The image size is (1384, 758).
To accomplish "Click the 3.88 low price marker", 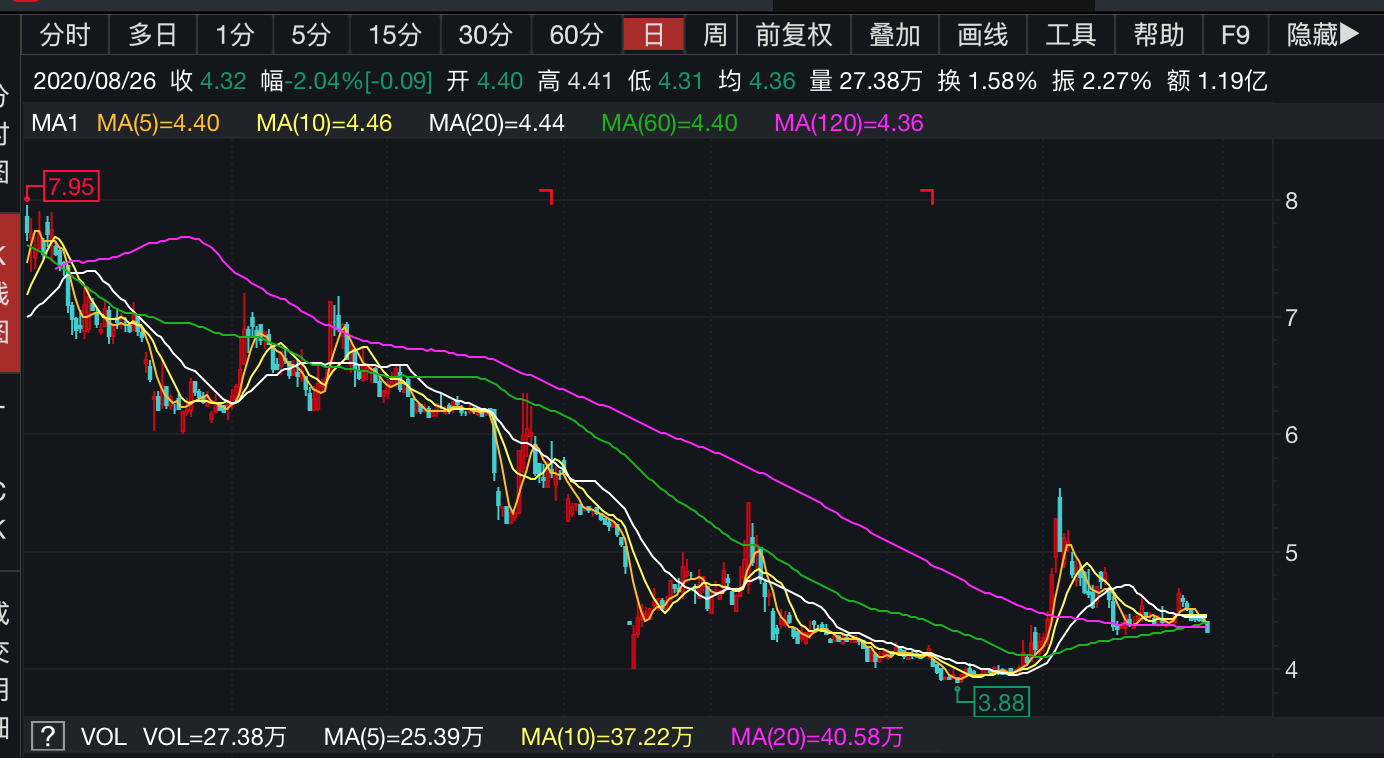I will click(x=1001, y=703).
